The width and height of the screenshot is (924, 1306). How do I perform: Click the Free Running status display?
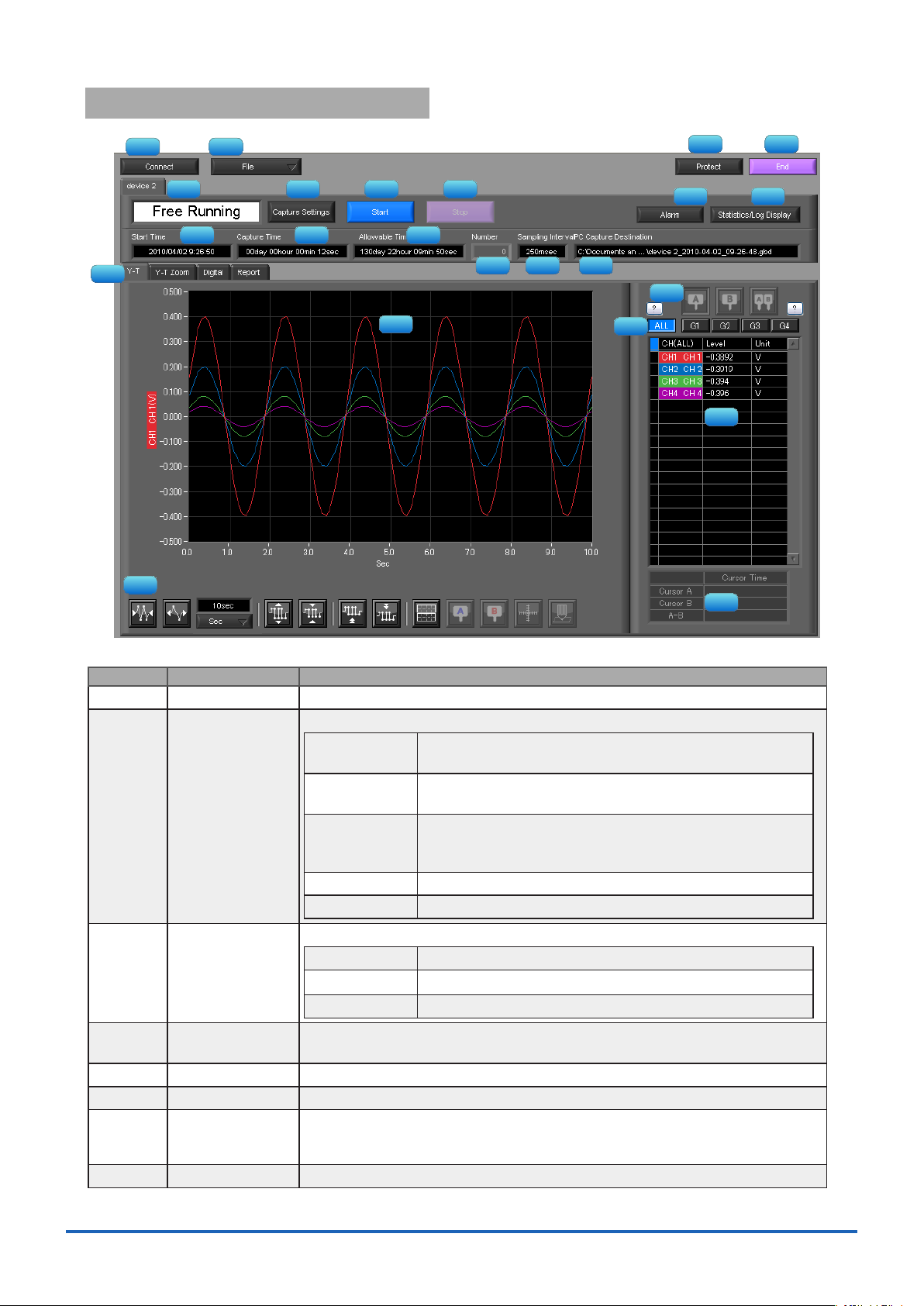tap(196, 212)
